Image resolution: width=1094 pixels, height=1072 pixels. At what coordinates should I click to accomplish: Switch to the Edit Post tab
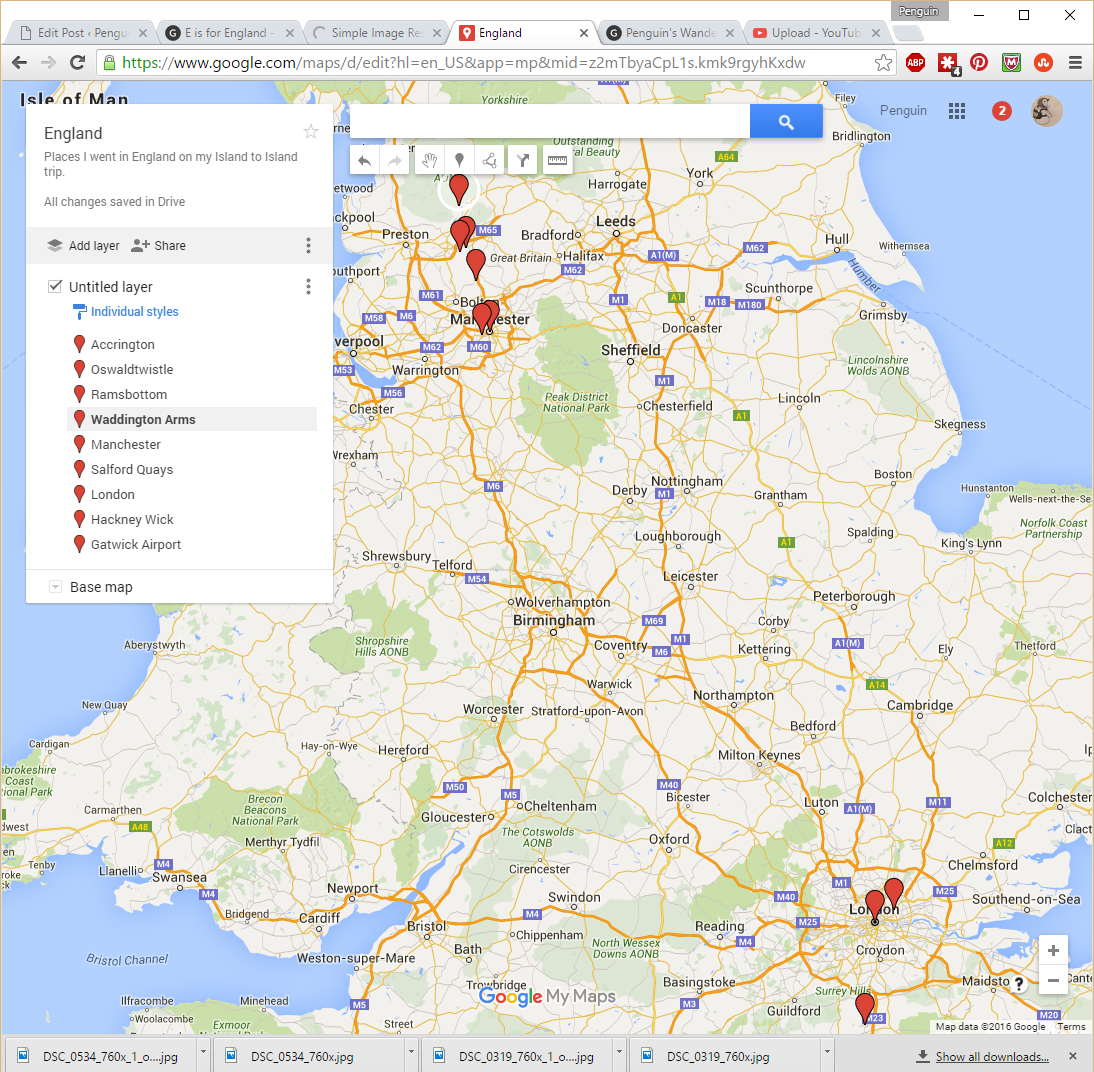(x=82, y=33)
